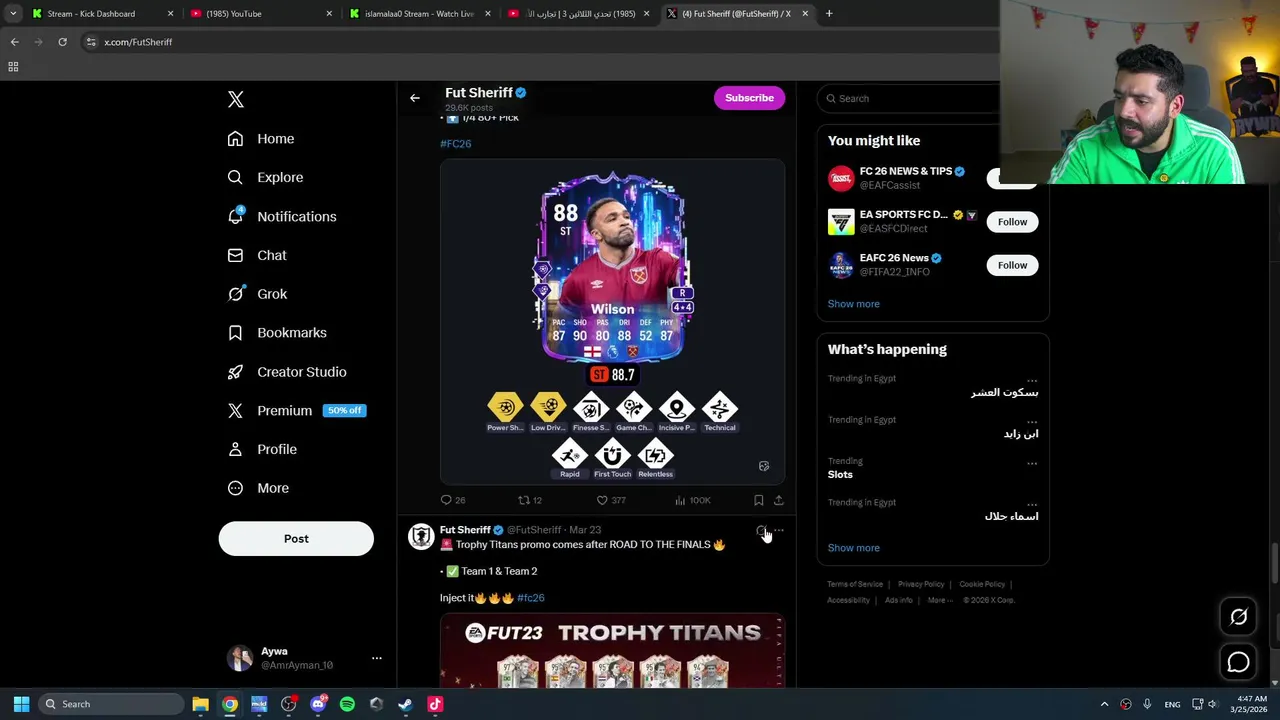Open options for the Slots trend

(x=1032, y=463)
